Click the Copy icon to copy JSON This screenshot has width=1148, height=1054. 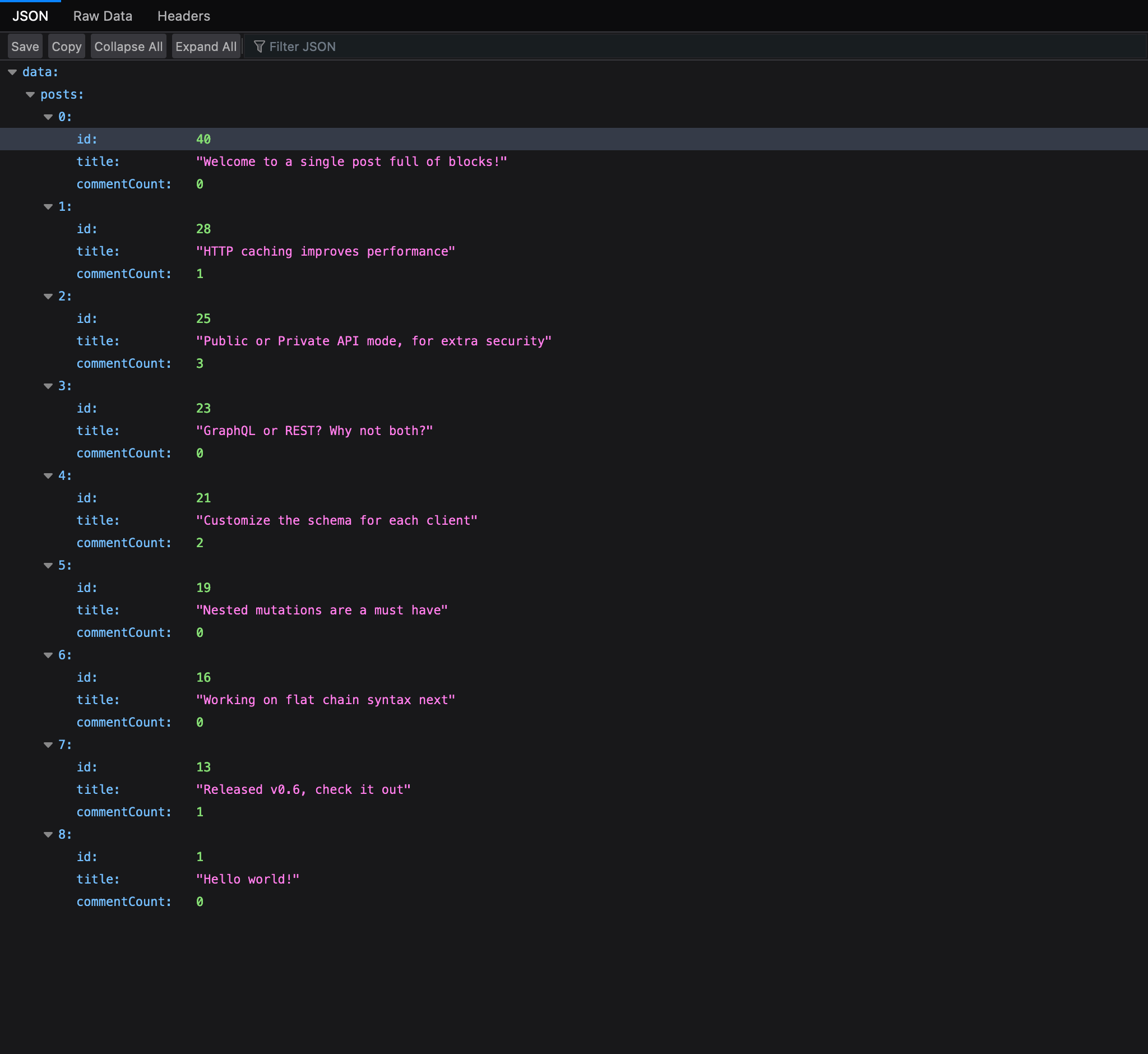point(66,47)
